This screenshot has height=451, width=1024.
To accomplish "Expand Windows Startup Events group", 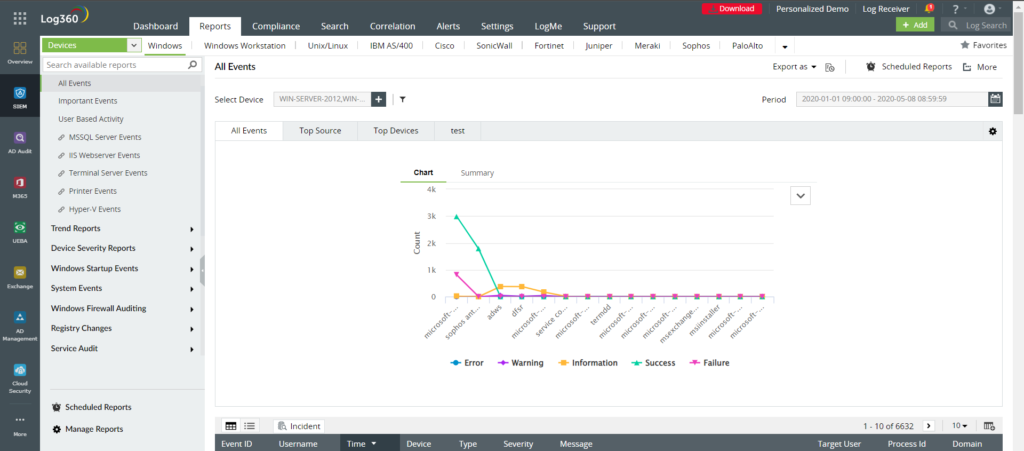I will point(122,269).
